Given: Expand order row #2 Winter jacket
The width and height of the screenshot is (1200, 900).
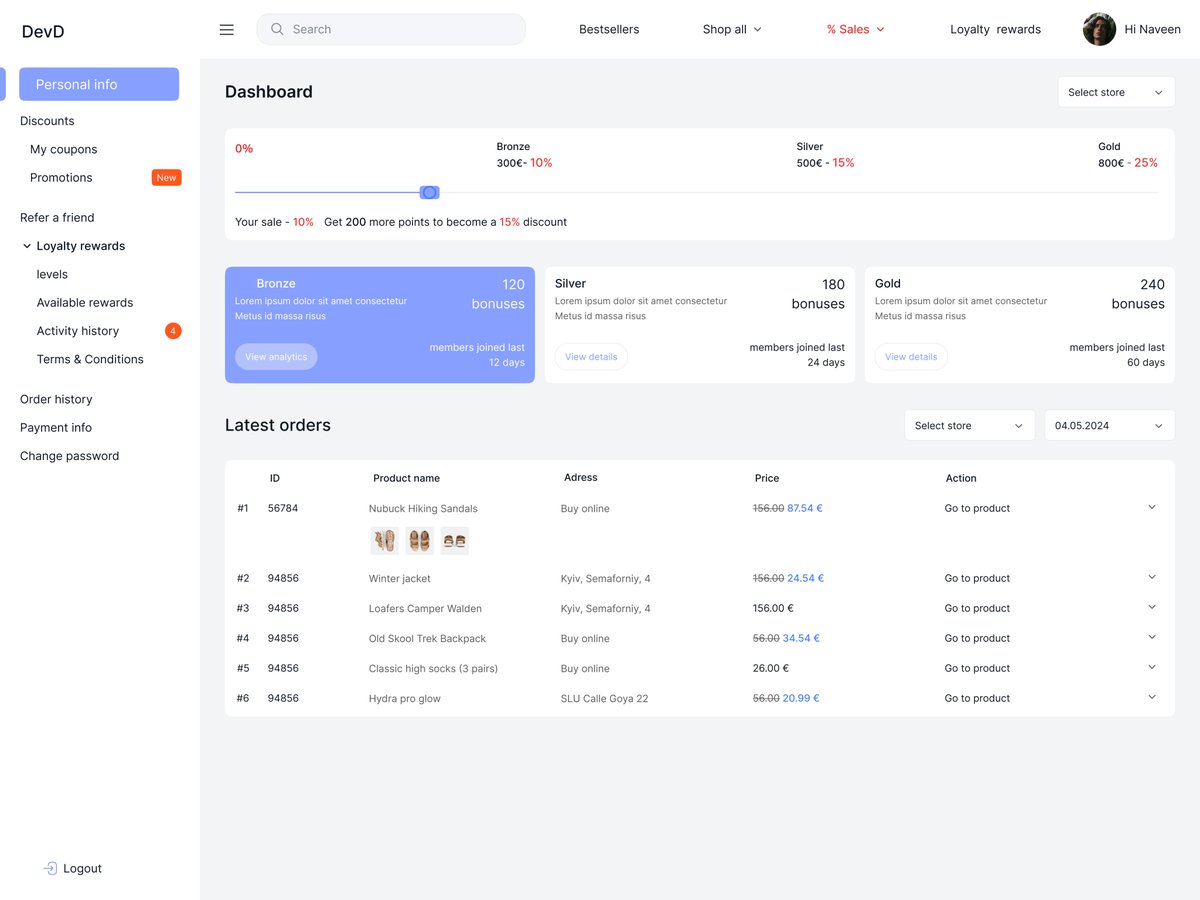Looking at the screenshot, I should 1152,577.
